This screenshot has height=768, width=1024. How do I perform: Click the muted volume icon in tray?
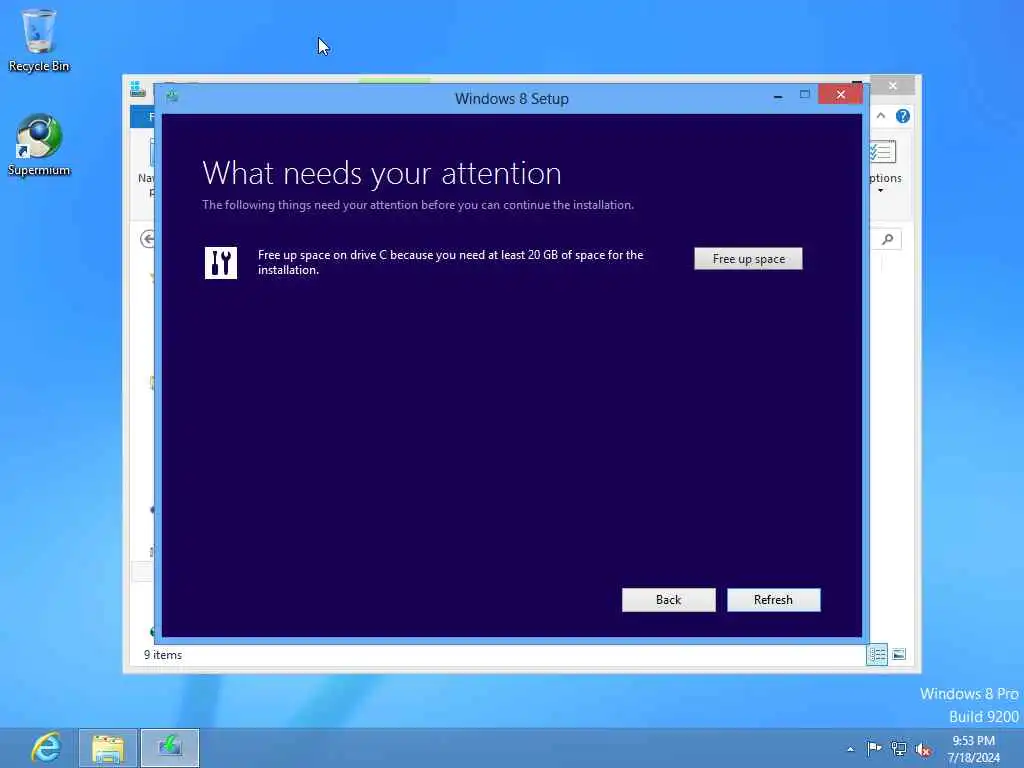[923, 750]
